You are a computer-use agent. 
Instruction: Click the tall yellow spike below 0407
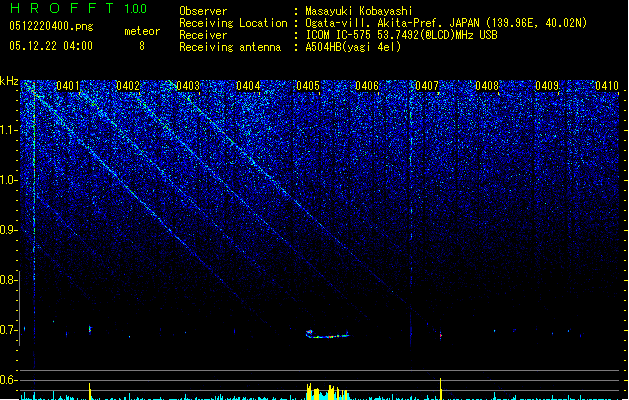tap(441, 389)
